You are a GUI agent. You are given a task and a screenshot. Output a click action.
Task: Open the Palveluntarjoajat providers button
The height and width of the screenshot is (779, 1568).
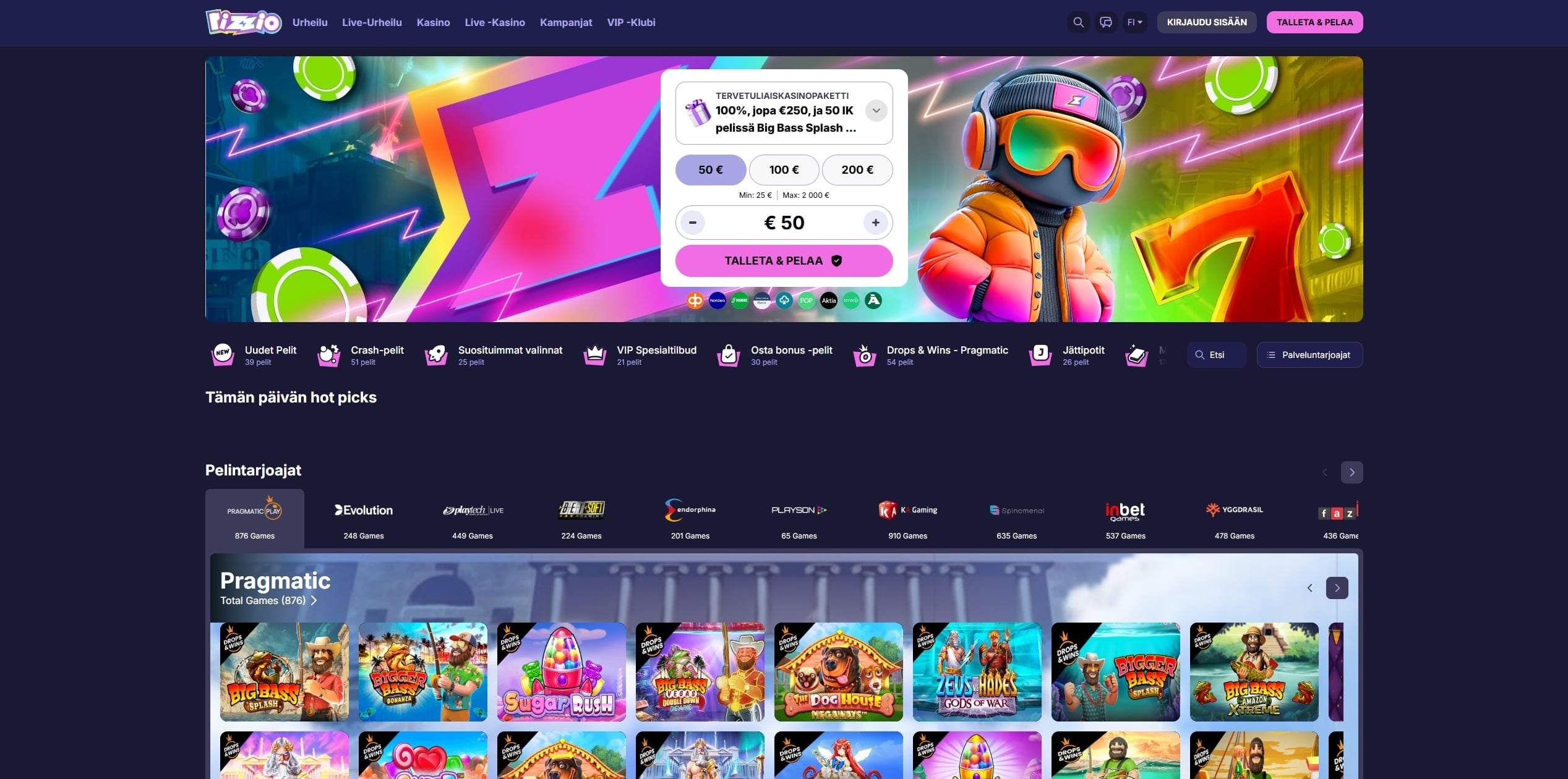coord(1309,355)
